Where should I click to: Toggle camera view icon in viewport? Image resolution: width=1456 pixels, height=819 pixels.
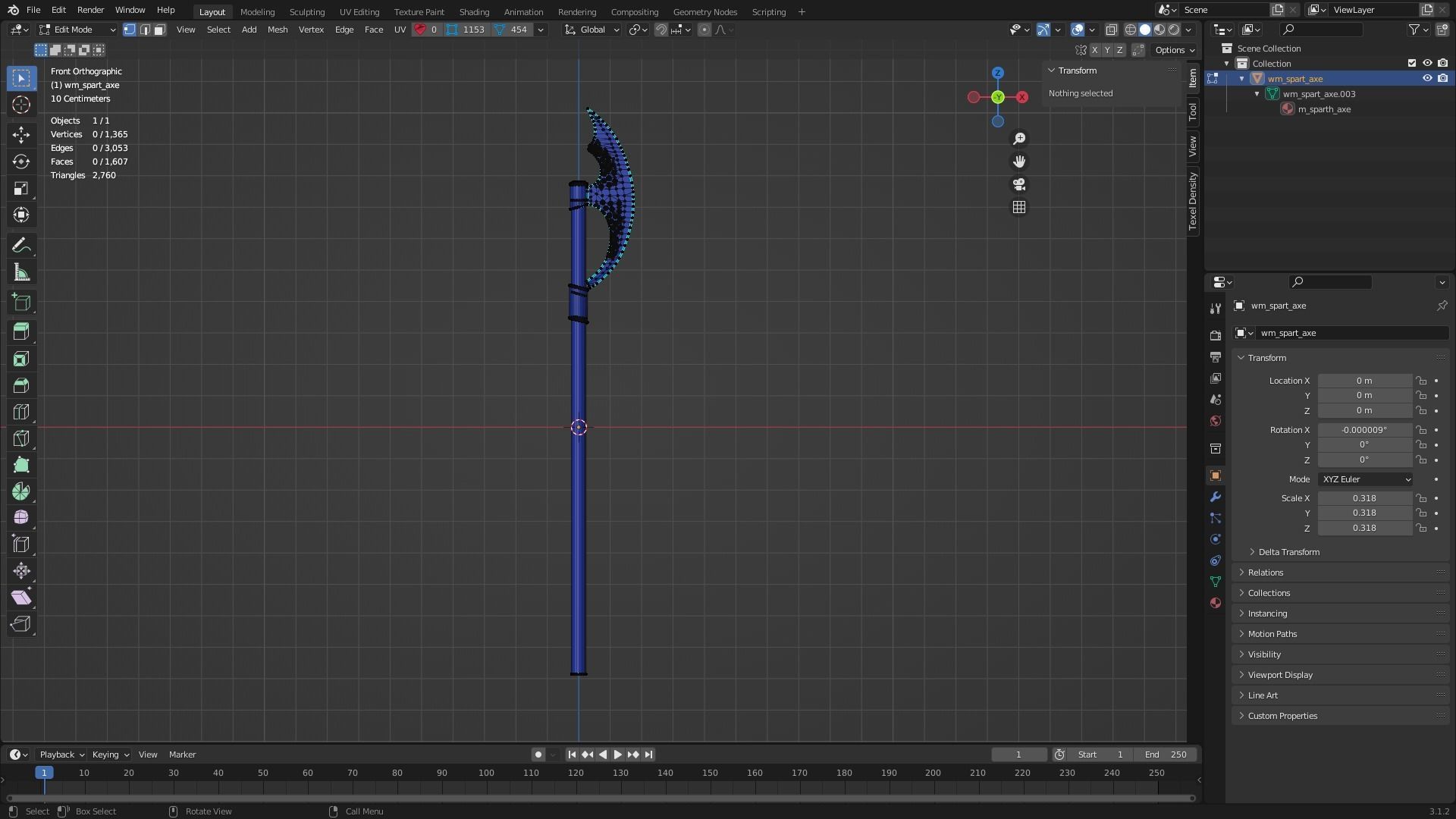[1019, 184]
